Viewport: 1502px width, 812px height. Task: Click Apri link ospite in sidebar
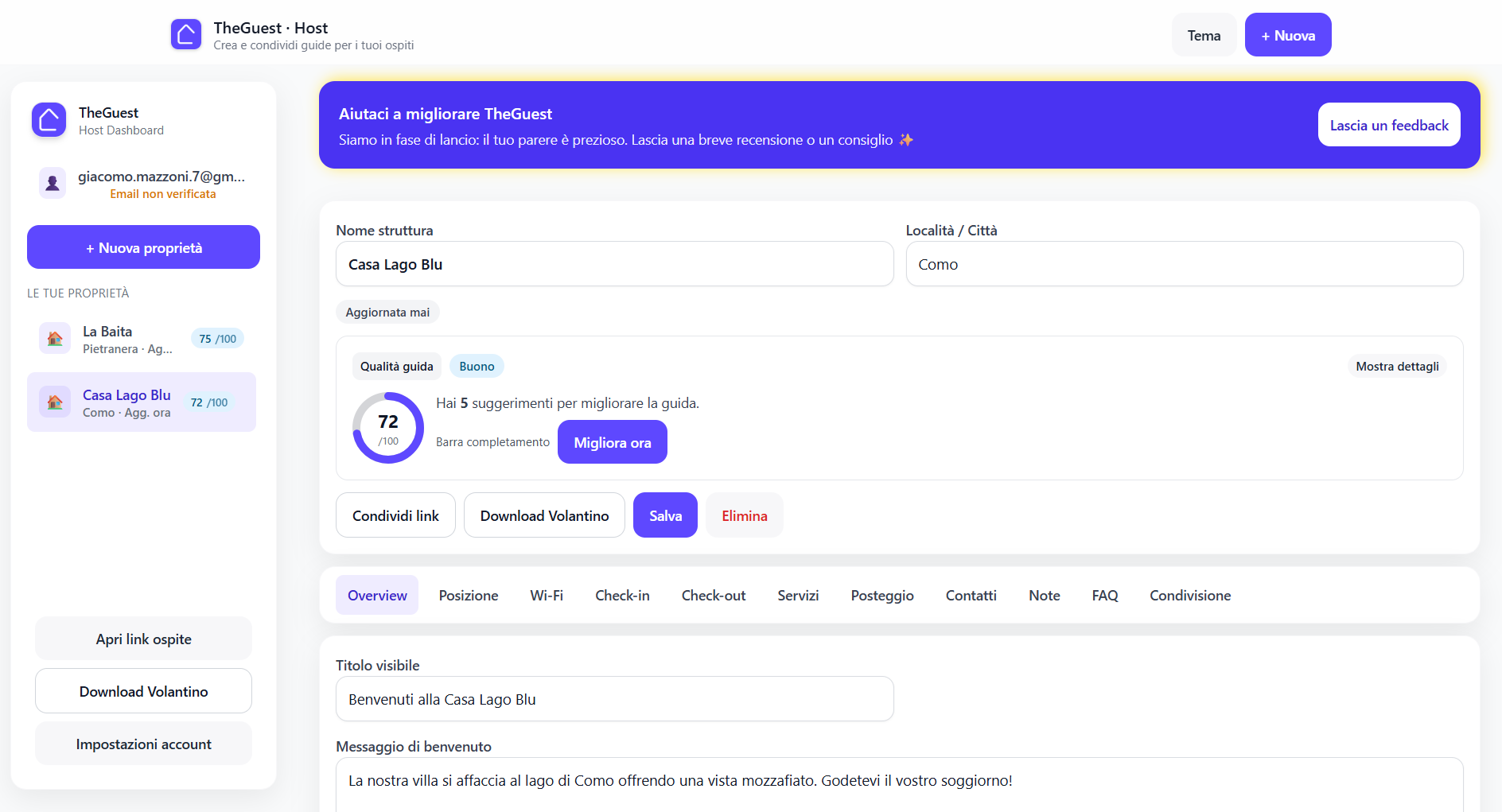coord(142,638)
